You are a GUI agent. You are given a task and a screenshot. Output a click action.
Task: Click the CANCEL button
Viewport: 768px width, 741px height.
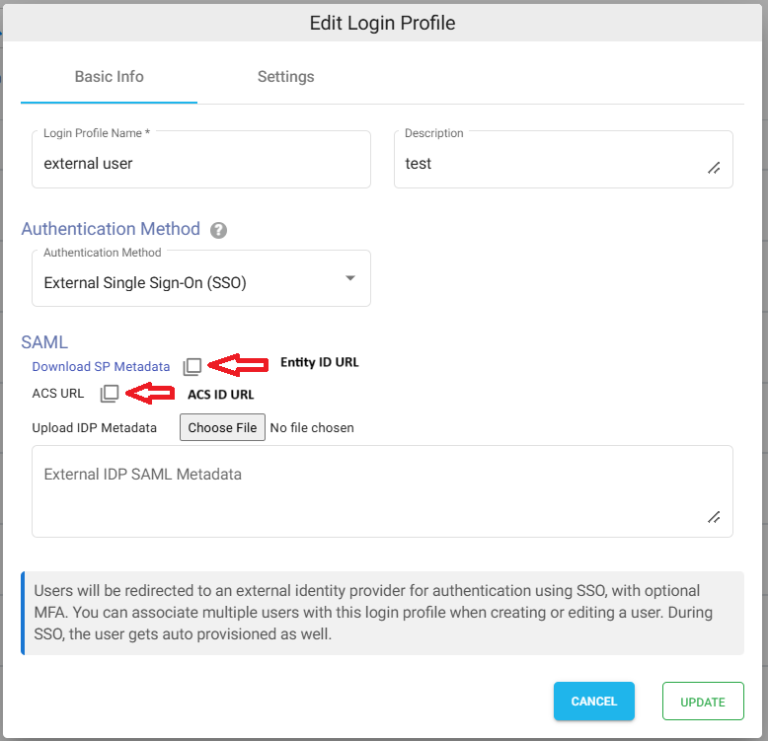tap(594, 701)
